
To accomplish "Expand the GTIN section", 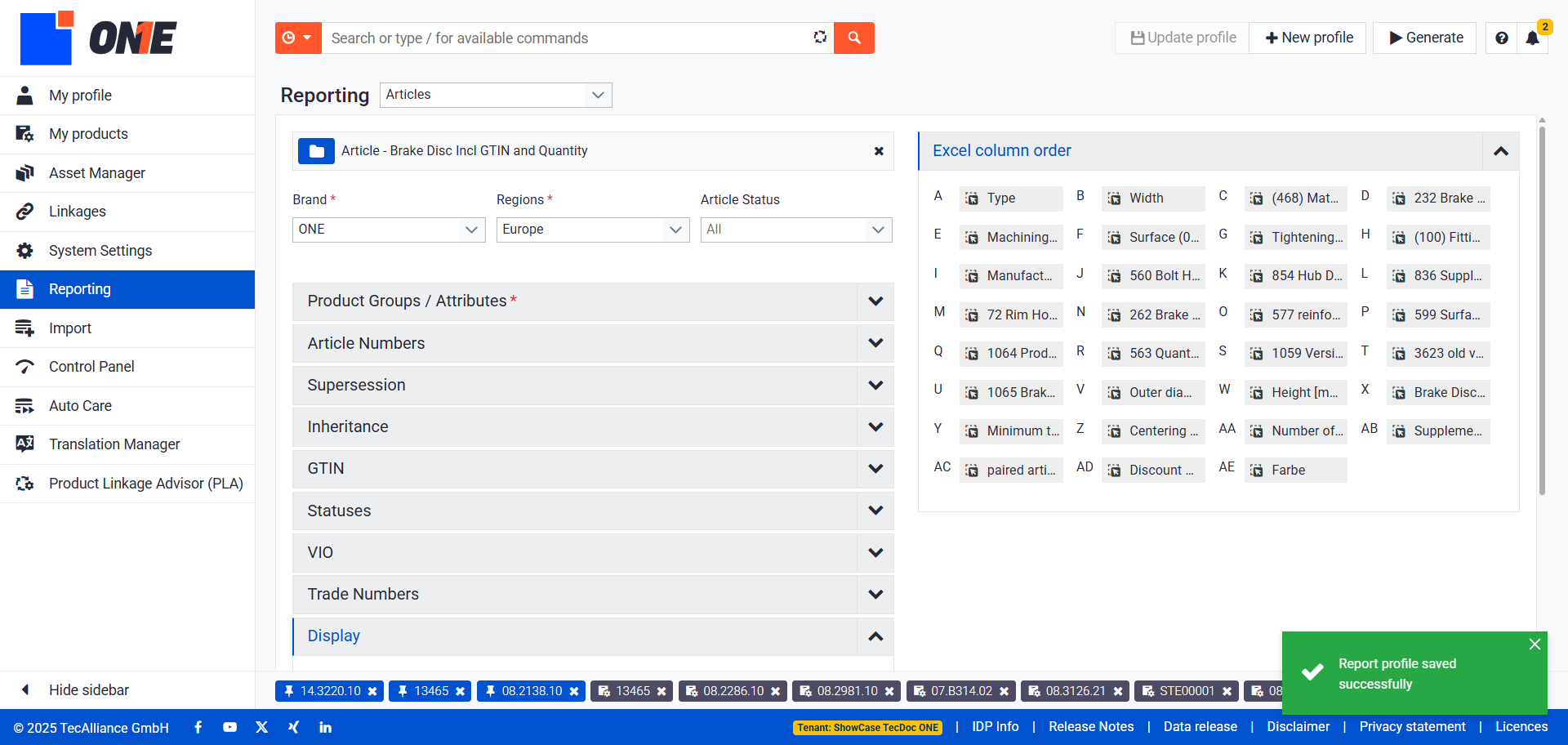I will [593, 469].
